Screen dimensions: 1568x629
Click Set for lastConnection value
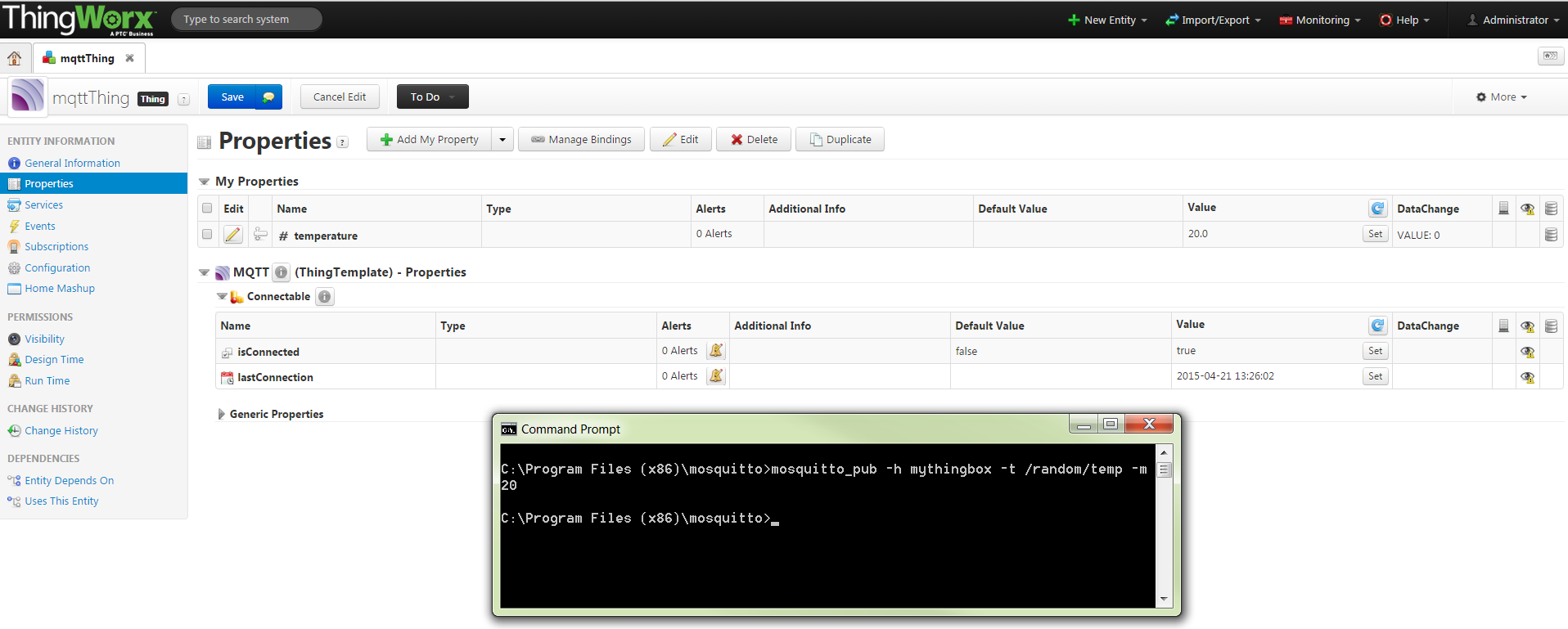click(x=1376, y=376)
